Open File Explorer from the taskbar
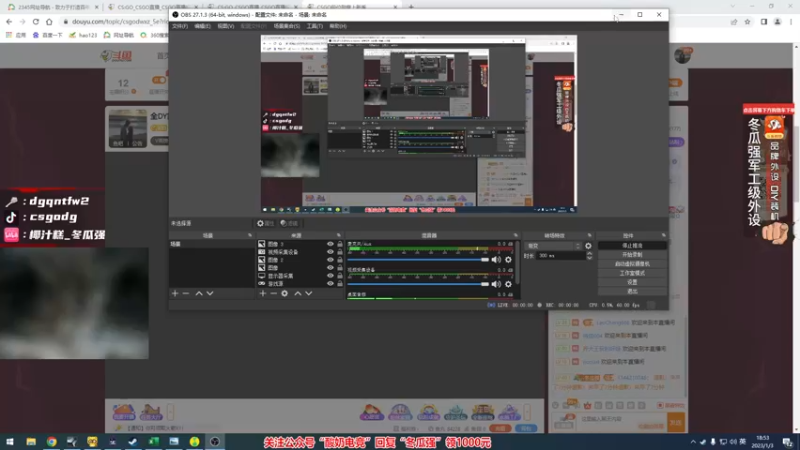Image resolution: width=800 pixels, height=450 pixels. click(x=31, y=442)
